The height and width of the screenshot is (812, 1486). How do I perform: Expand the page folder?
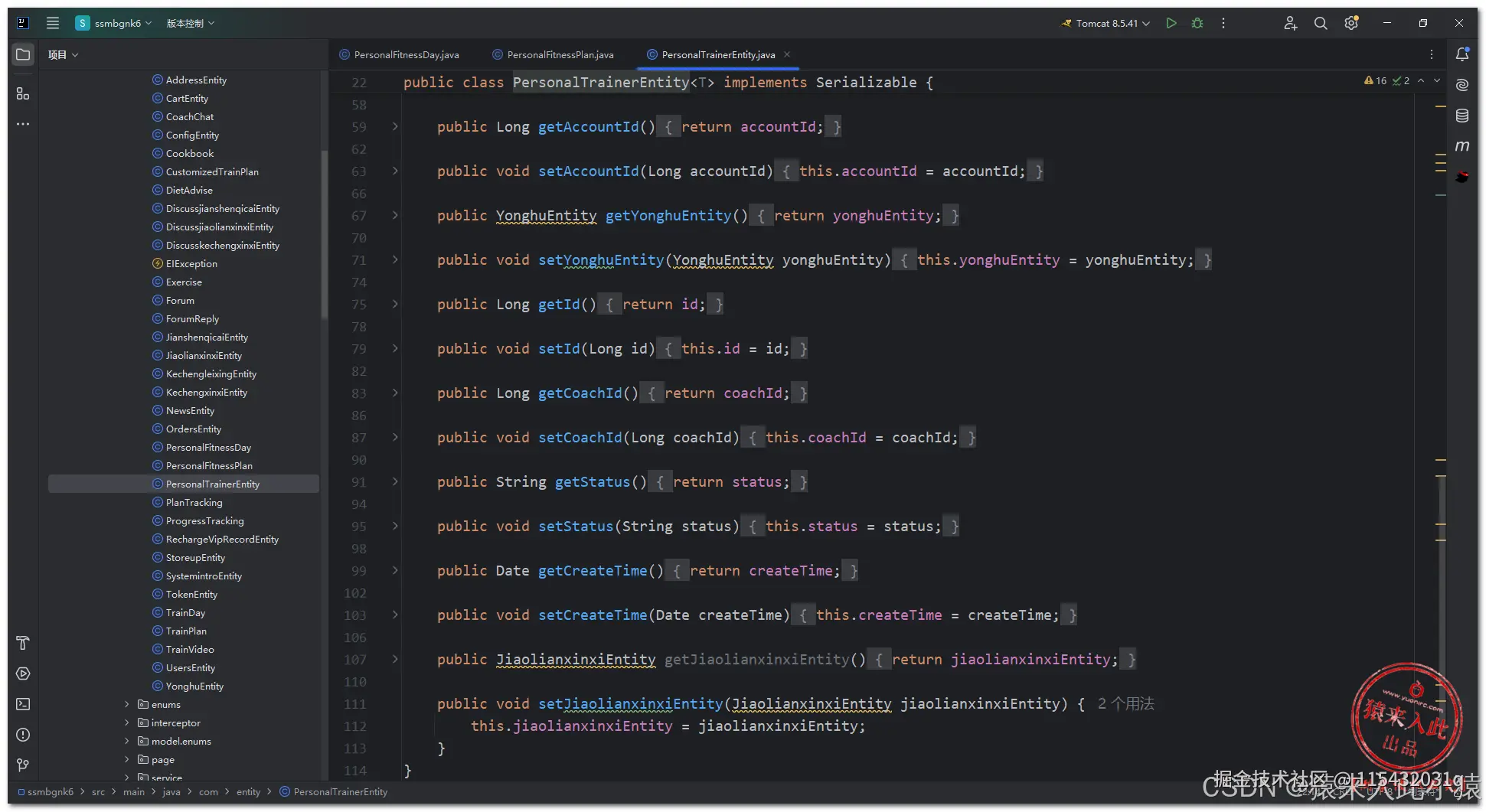point(127,759)
